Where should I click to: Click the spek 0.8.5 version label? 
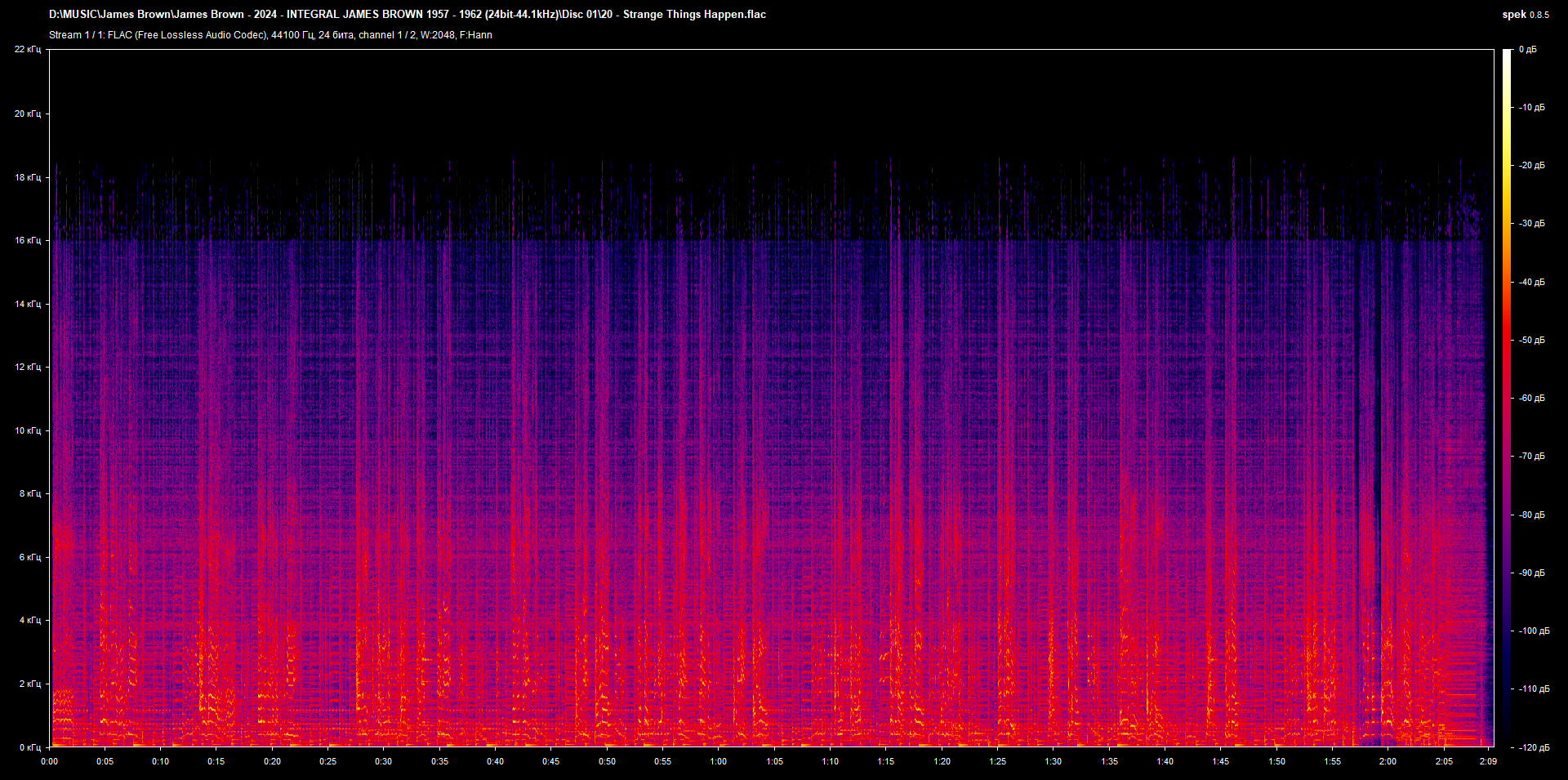pos(1525,15)
